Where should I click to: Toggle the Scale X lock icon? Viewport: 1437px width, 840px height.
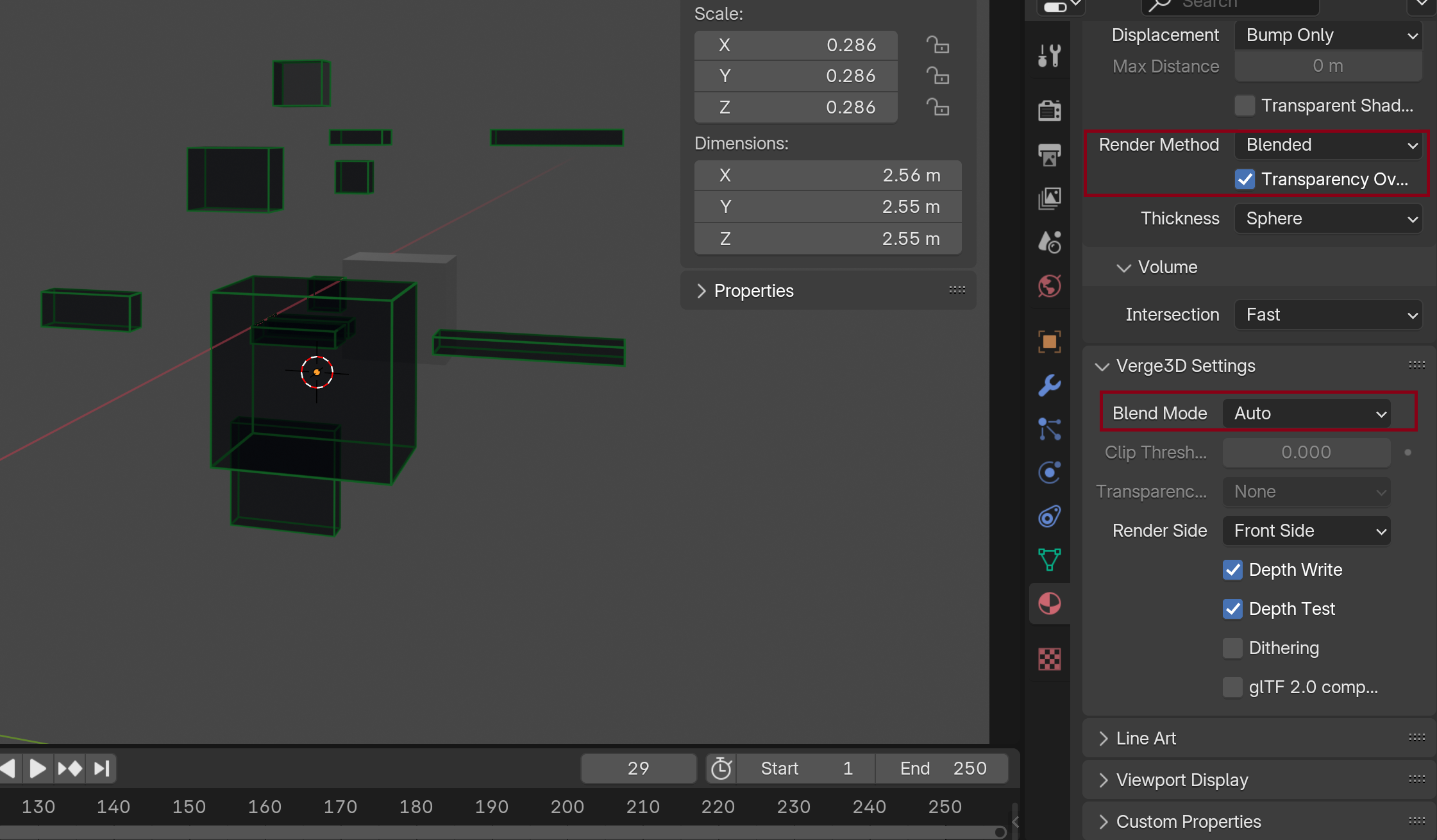tap(937, 45)
